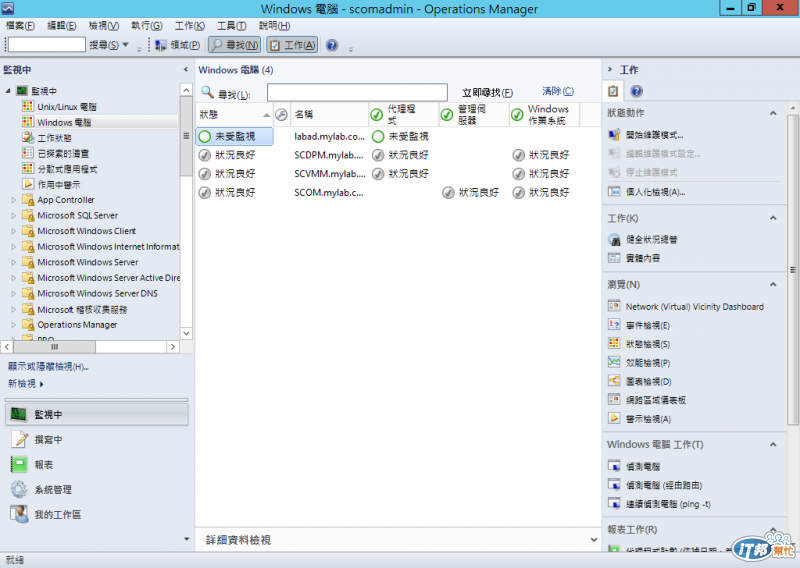
Task: Click the toolbar search text box
Action: pos(46,45)
